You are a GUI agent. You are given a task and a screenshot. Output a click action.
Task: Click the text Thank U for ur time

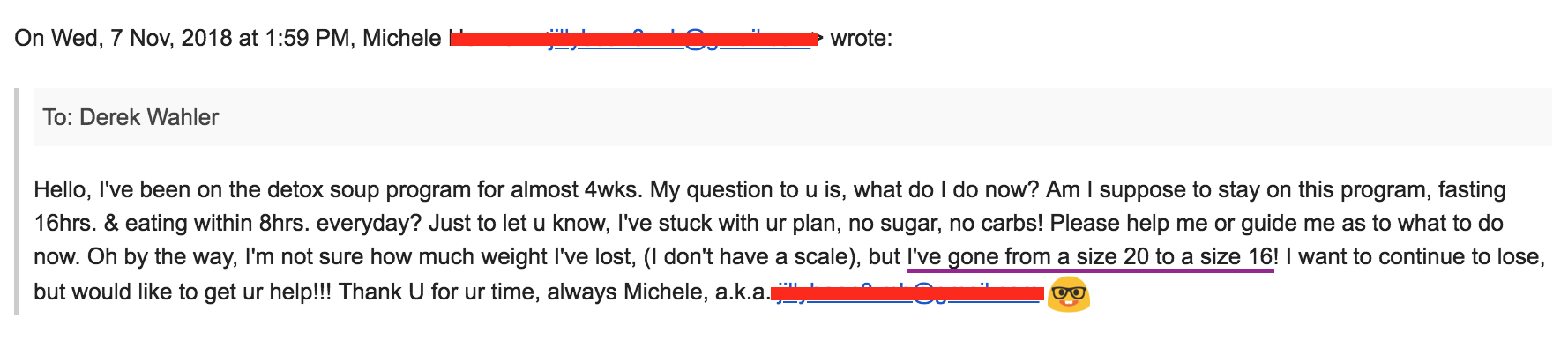click(438, 292)
